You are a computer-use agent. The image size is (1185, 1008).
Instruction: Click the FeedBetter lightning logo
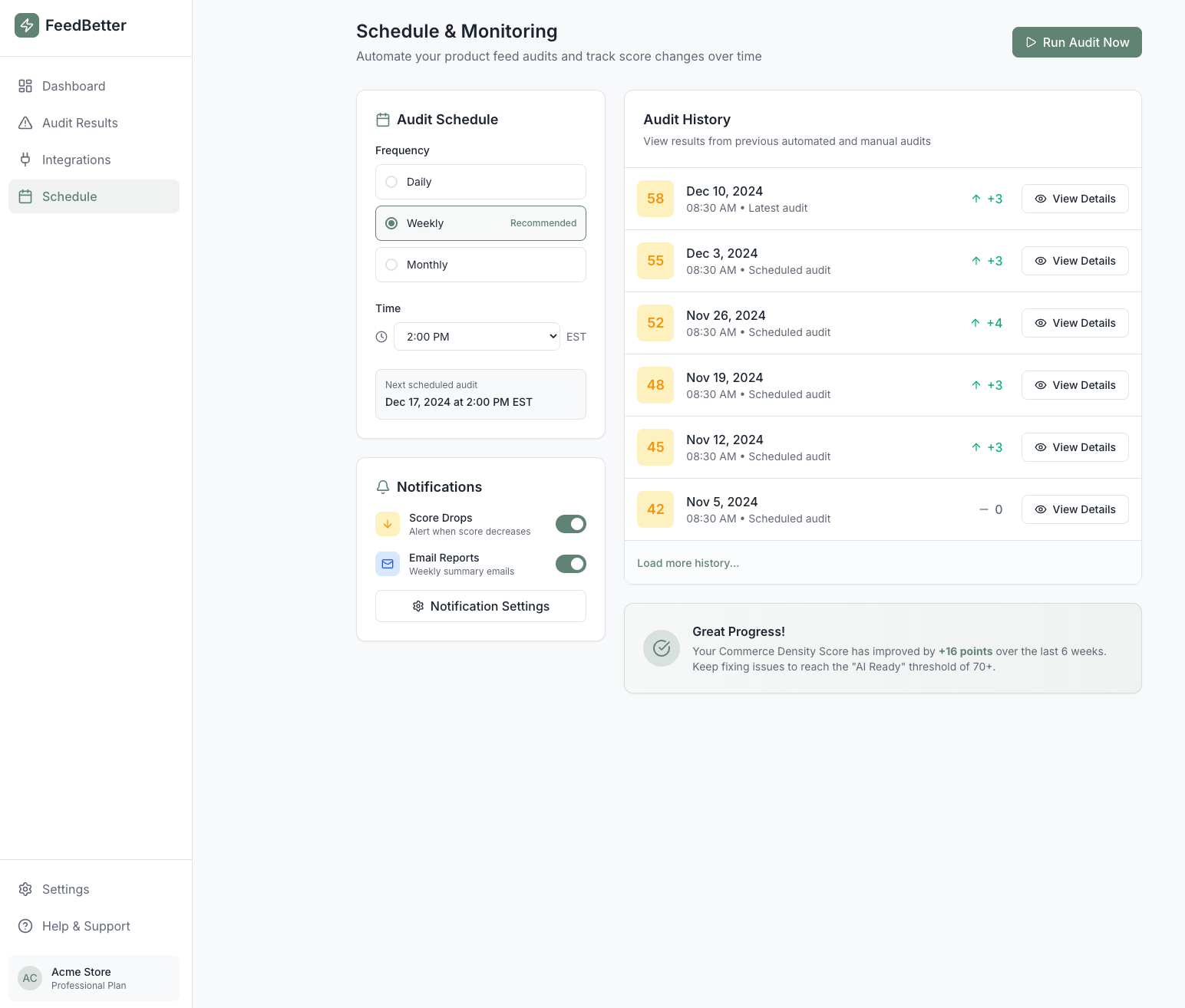[x=28, y=25]
